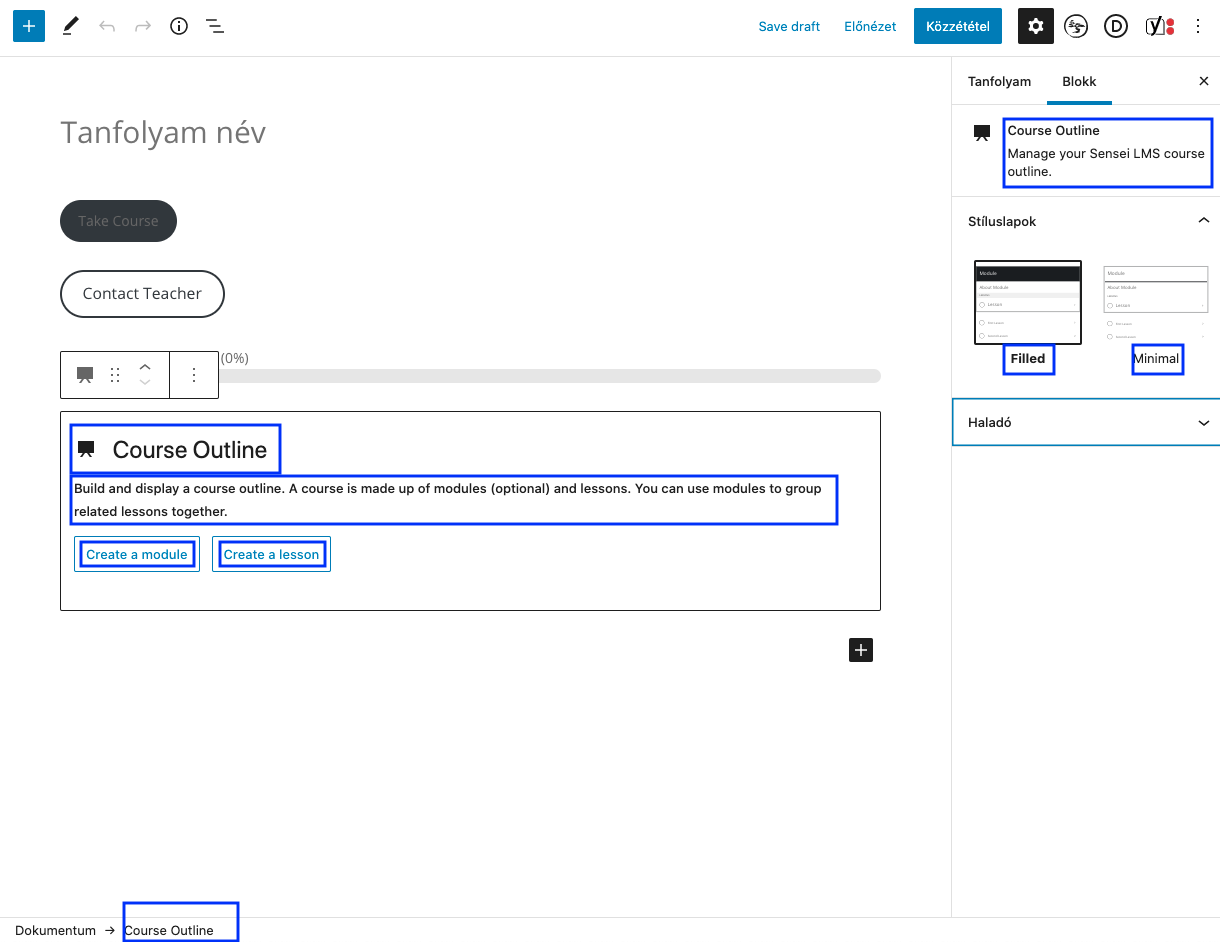Collapse the Stíluslapok panel chevron
This screenshot has height=942, width=1220.
point(1204,220)
